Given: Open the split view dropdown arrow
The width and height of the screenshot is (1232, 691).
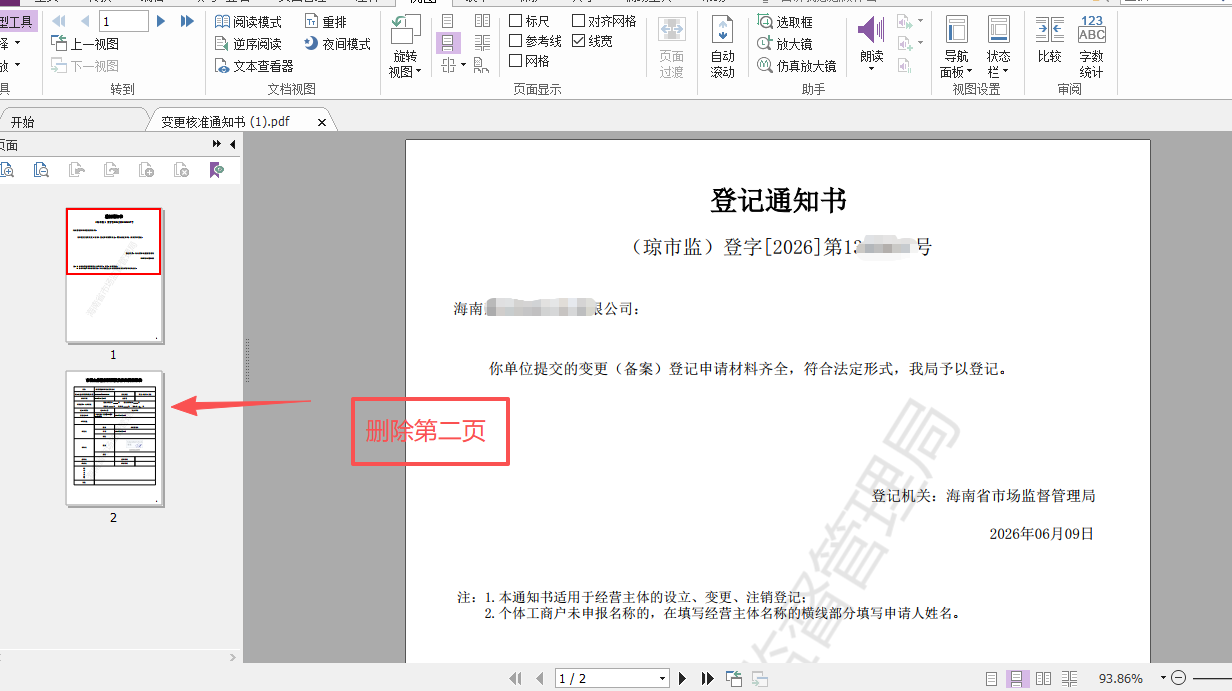Looking at the screenshot, I should (x=463, y=66).
